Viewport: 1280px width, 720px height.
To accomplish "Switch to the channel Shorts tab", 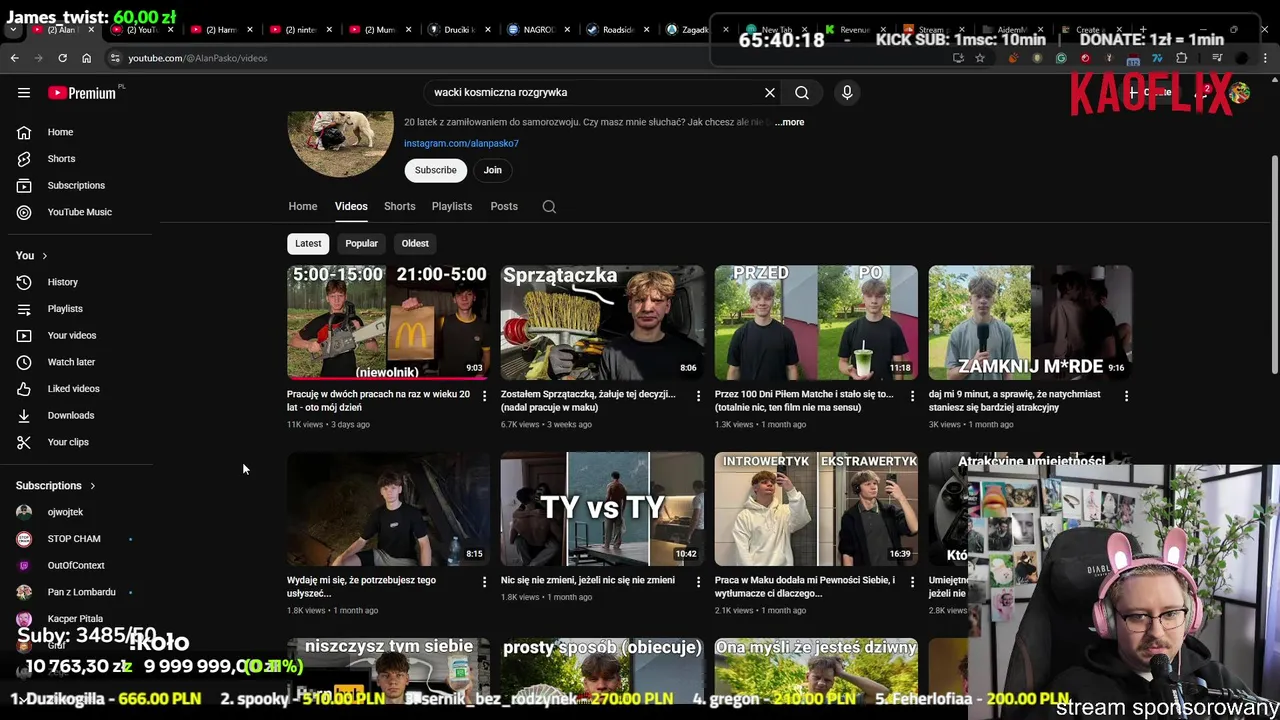I will coord(399,206).
